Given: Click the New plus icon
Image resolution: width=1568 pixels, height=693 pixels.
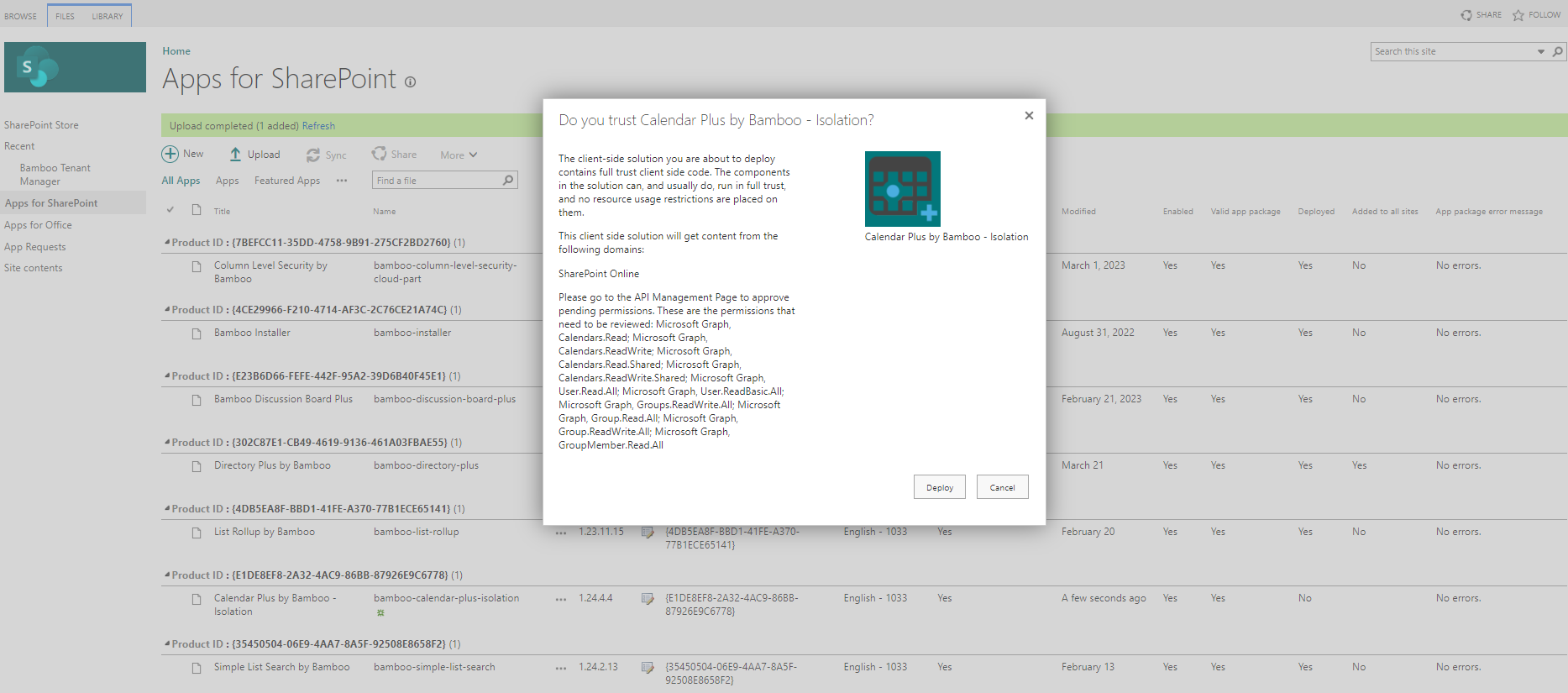Looking at the screenshot, I should click(170, 154).
